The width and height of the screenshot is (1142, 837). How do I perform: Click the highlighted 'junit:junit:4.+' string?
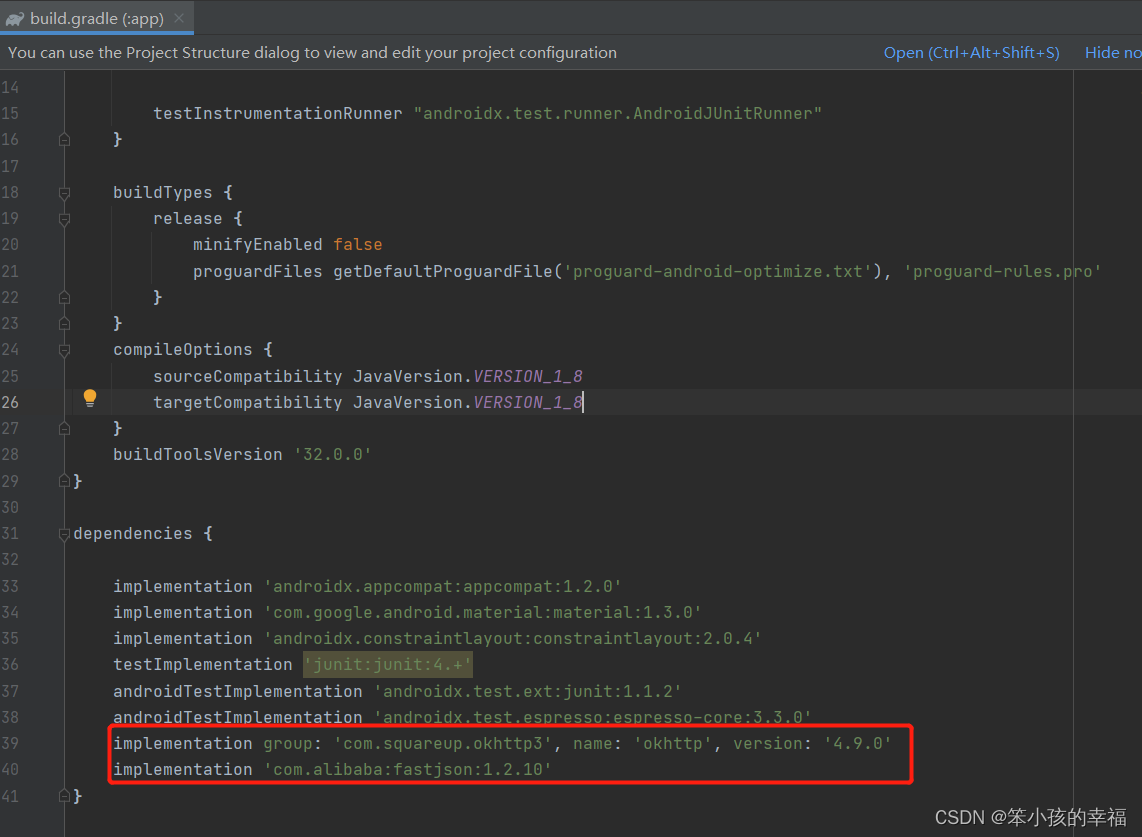(x=388, y=664)
